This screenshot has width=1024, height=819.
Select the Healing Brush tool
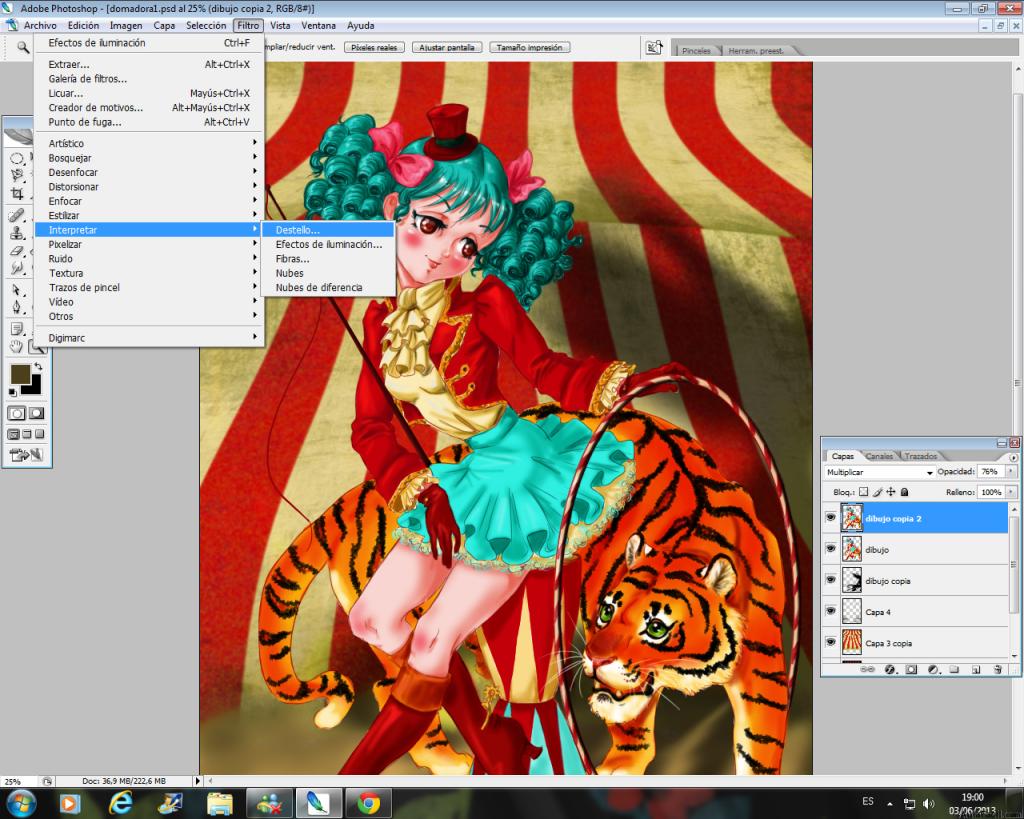(16, 216)
